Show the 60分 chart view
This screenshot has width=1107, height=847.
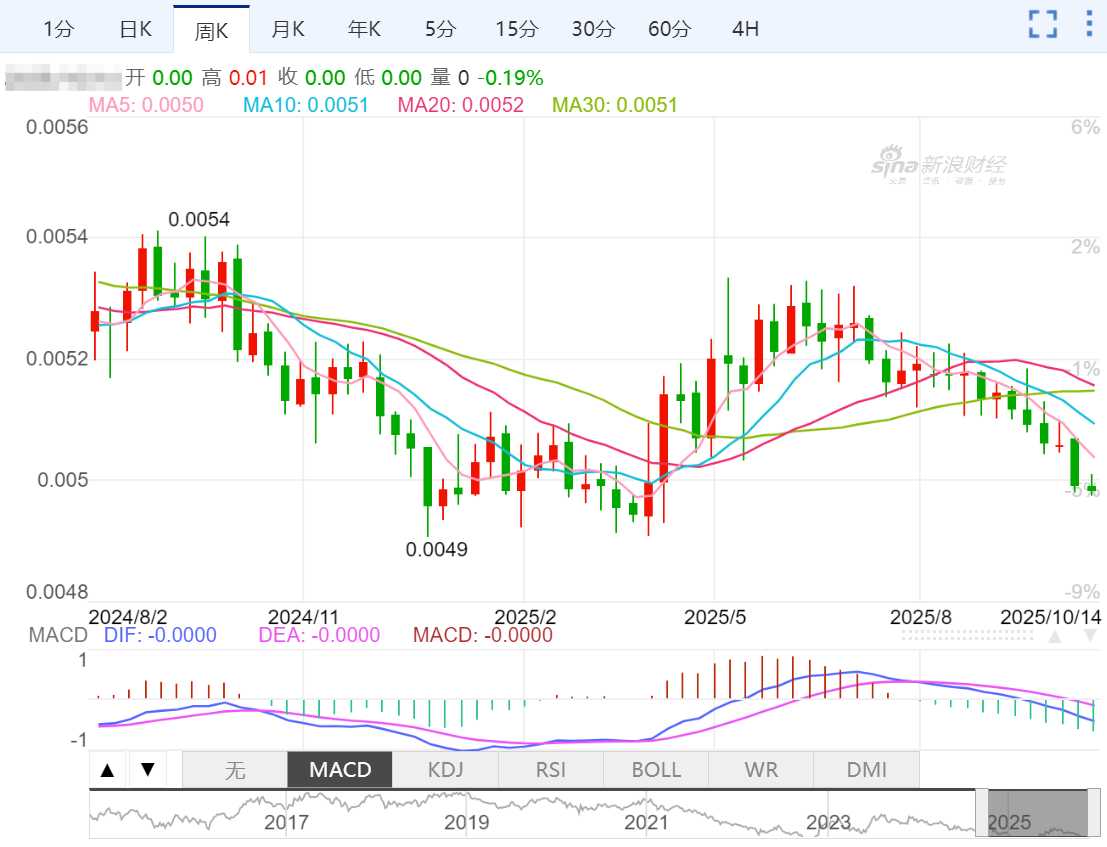(x=669, y=29)
